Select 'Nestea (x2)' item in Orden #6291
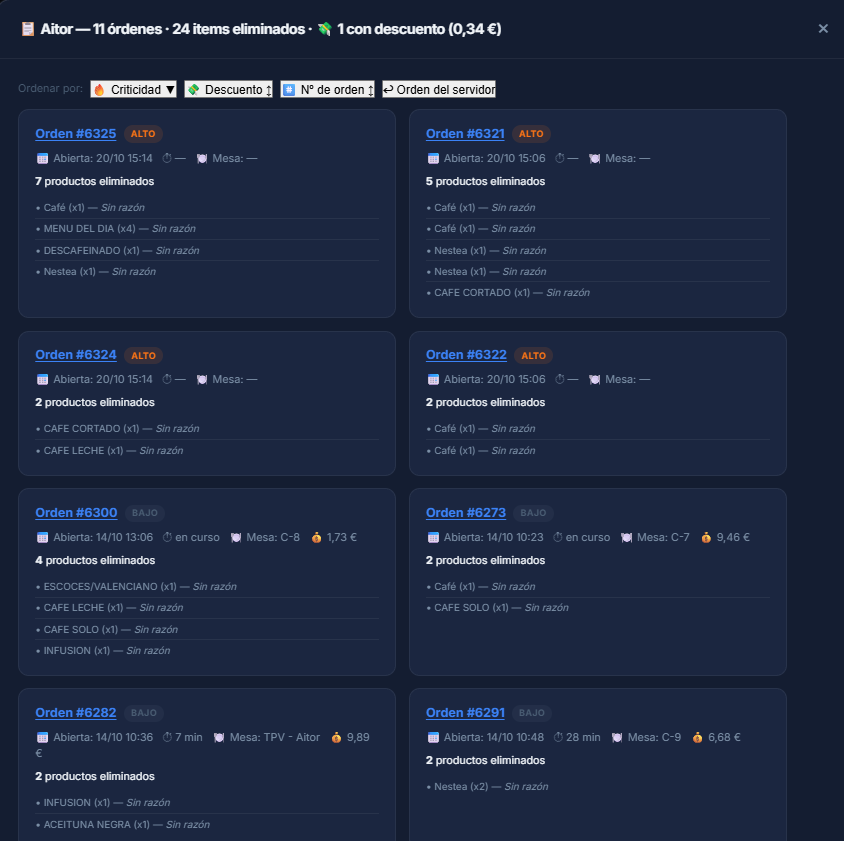844x841 pixels. click(x=597, y=787)
